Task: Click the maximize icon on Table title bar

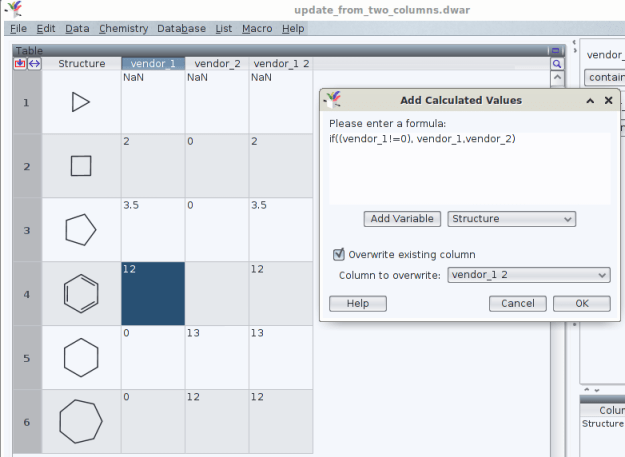Action: [555, 50]
